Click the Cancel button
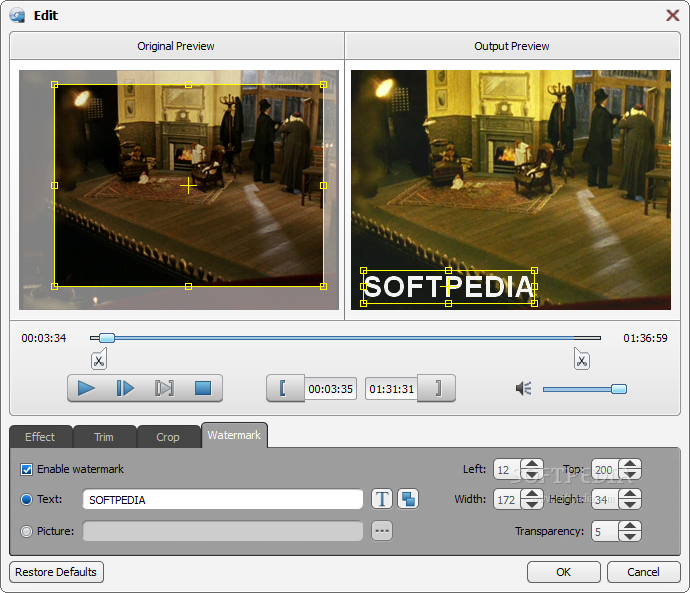Image resolution: width=690 pixels, height=593 pixels. coord(643,572)
